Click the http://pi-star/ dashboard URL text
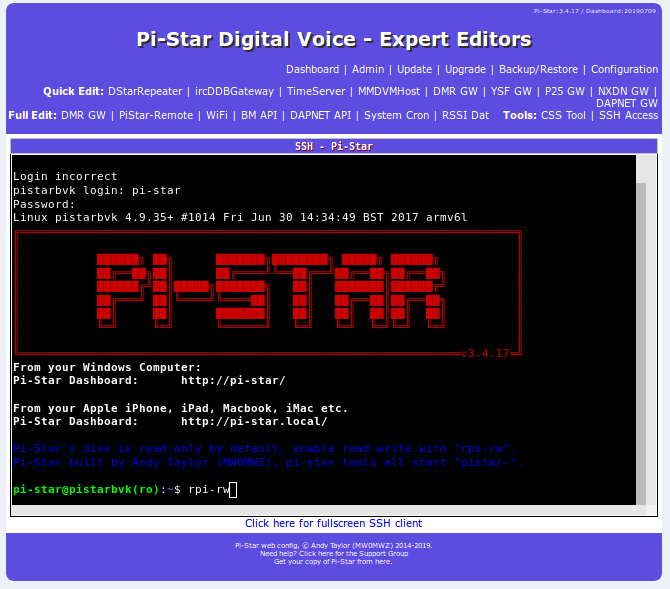670x589 pixels. coord(233,380)
